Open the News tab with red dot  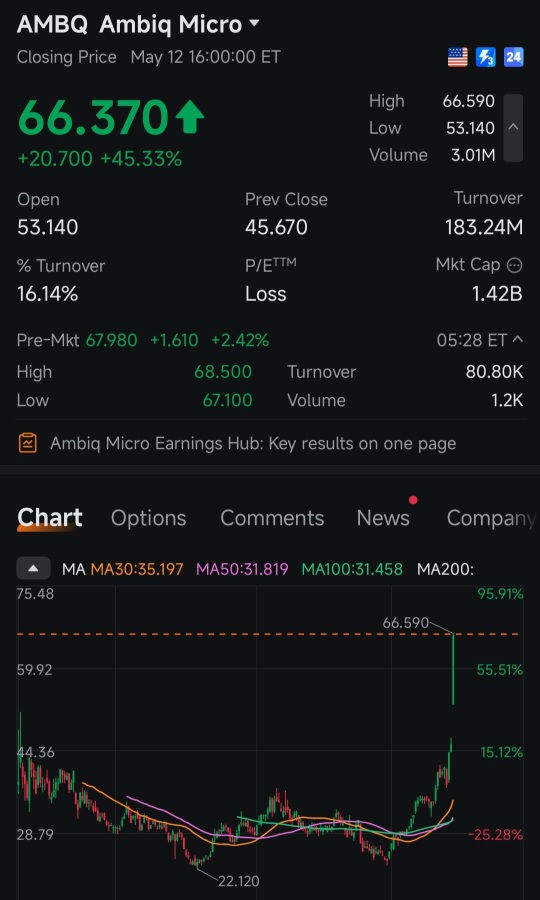383,518
